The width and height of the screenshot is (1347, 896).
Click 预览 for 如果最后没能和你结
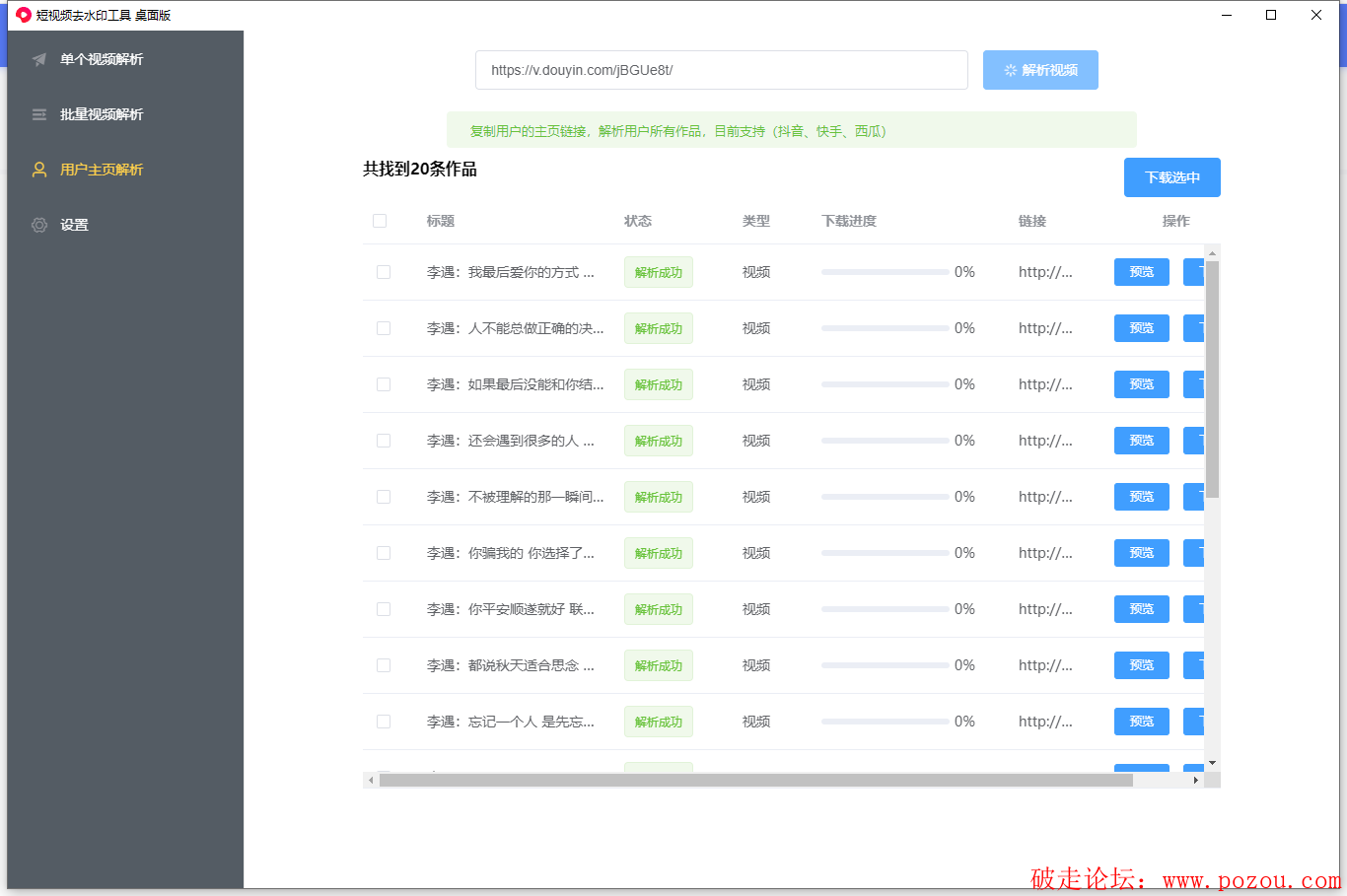(x=1142, y=384)
